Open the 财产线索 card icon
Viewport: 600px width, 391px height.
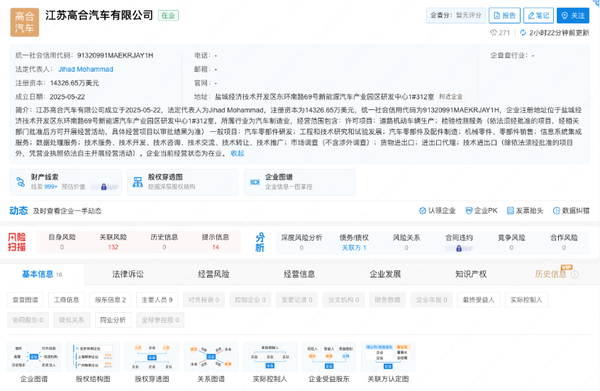click(x=21, y=182)
